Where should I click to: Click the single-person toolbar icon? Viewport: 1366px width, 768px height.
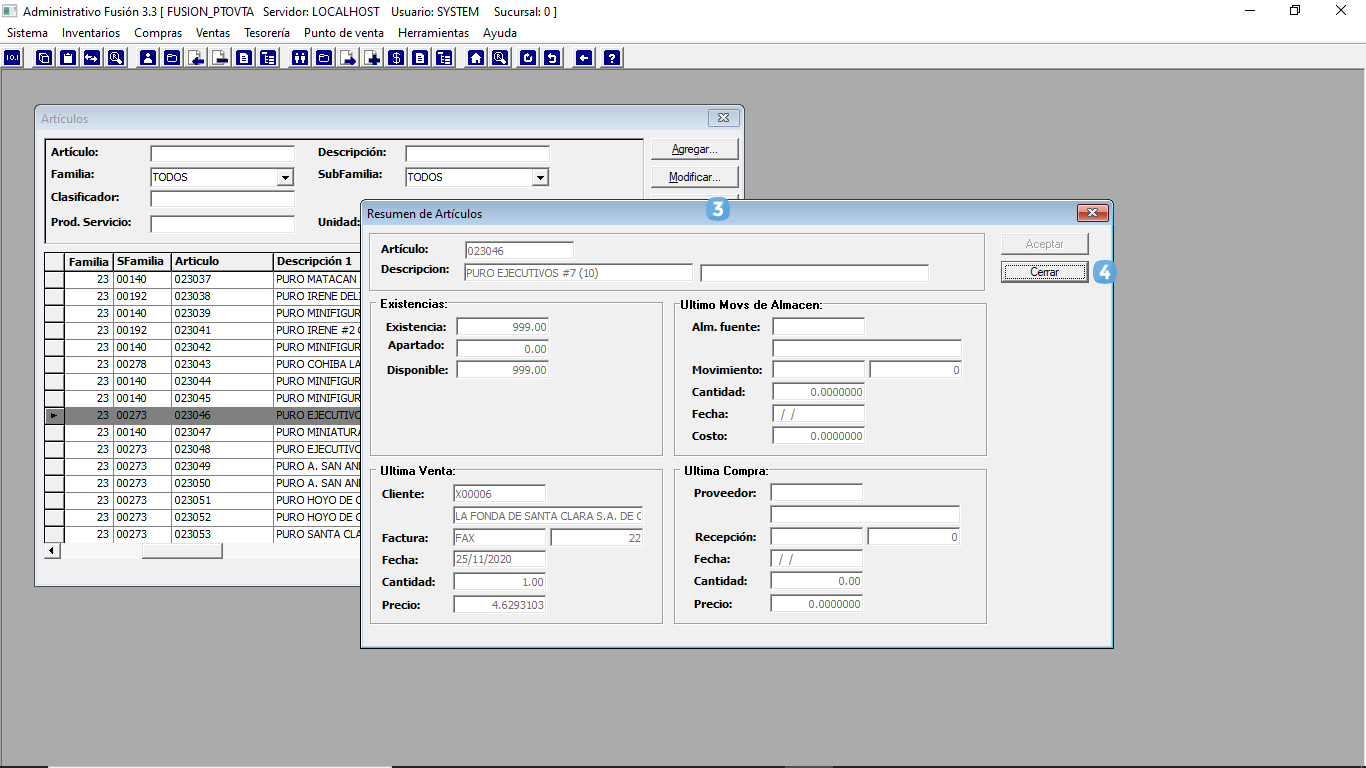pos(148,58)
